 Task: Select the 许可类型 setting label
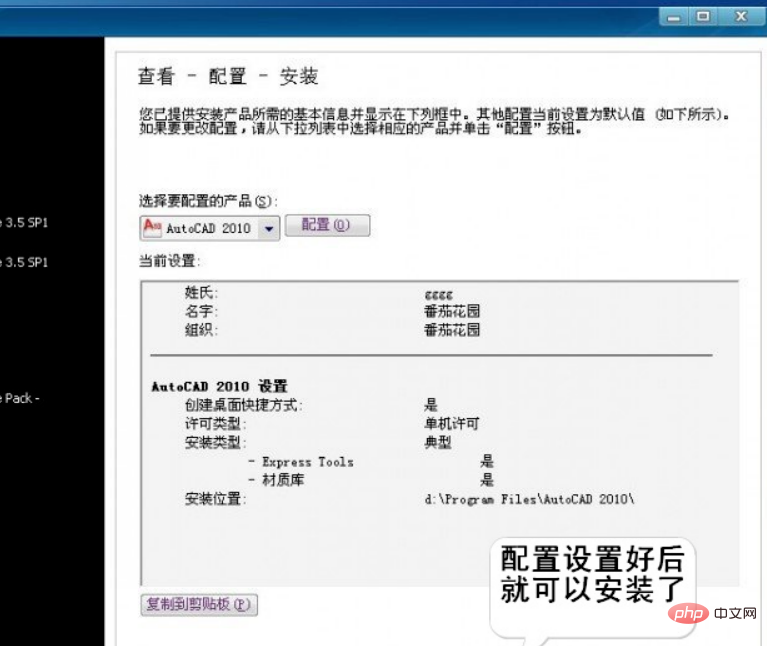[x=215, y=423]
